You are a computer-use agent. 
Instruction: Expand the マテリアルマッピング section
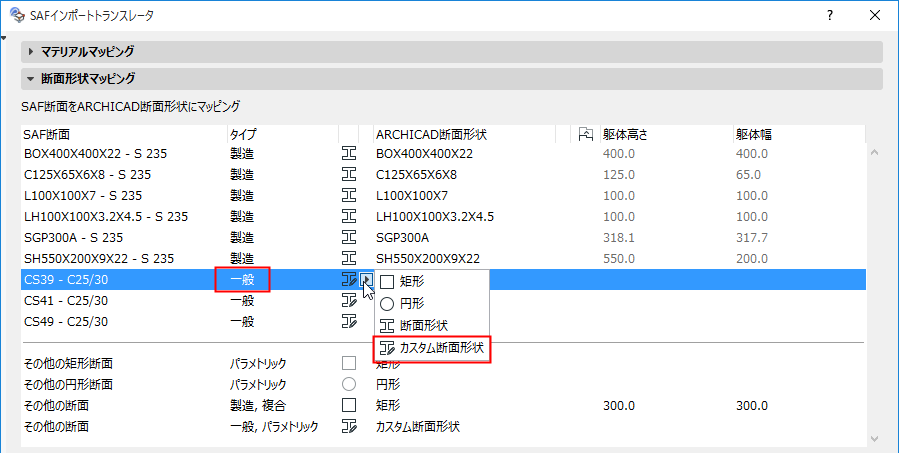[x=31, y=52]
